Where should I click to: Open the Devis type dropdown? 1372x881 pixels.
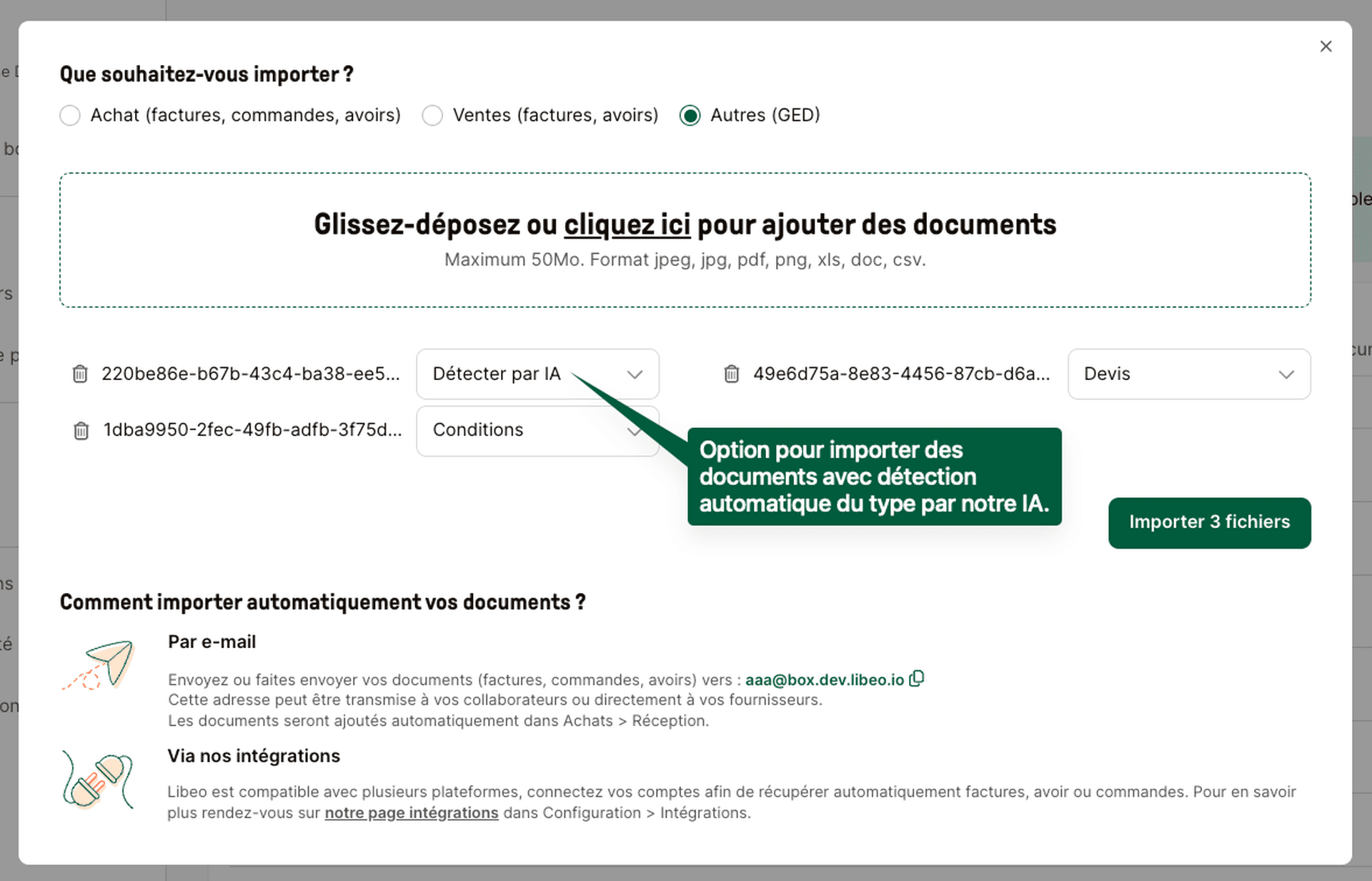pyautogui.click(x=1188, y=374)
